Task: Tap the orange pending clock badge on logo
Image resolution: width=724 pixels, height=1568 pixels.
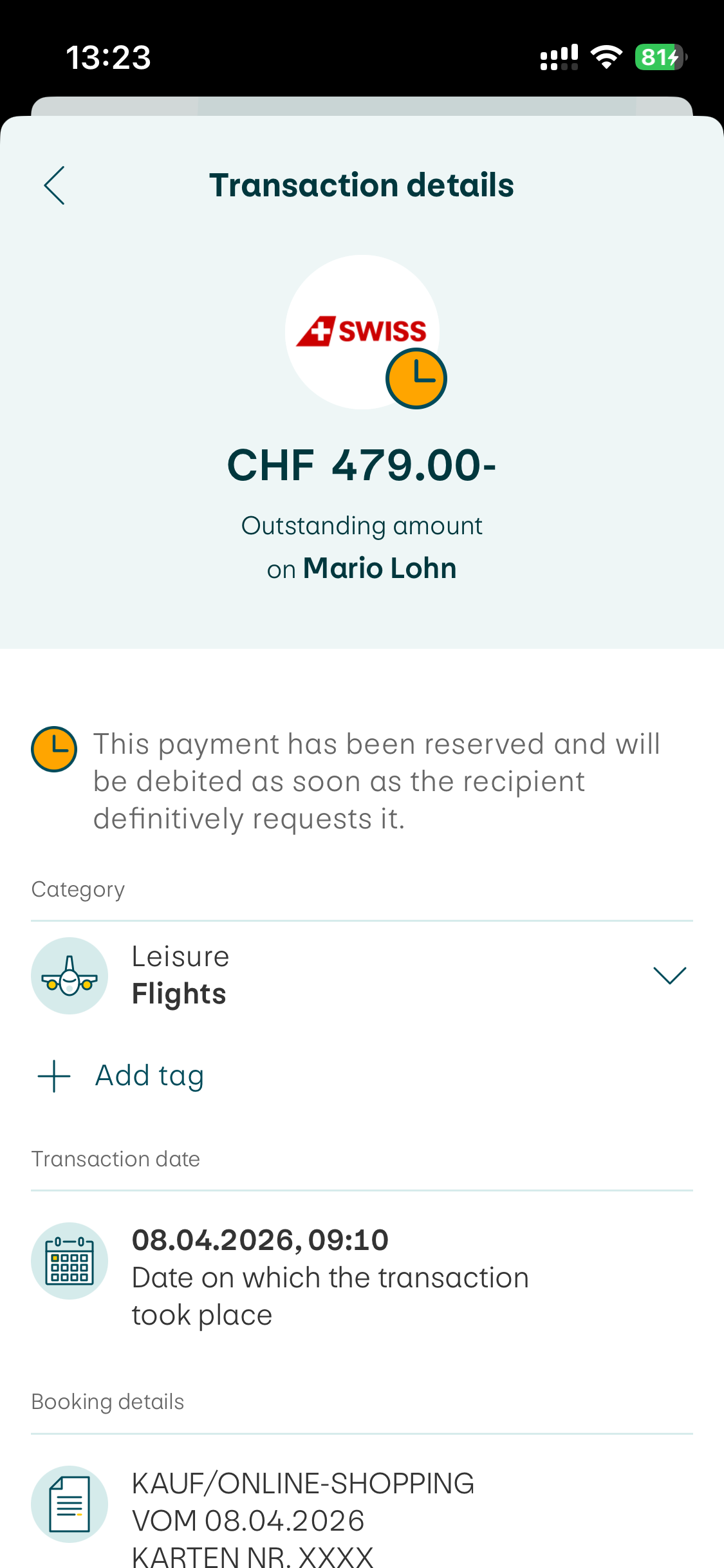Action: pos(416,378)
